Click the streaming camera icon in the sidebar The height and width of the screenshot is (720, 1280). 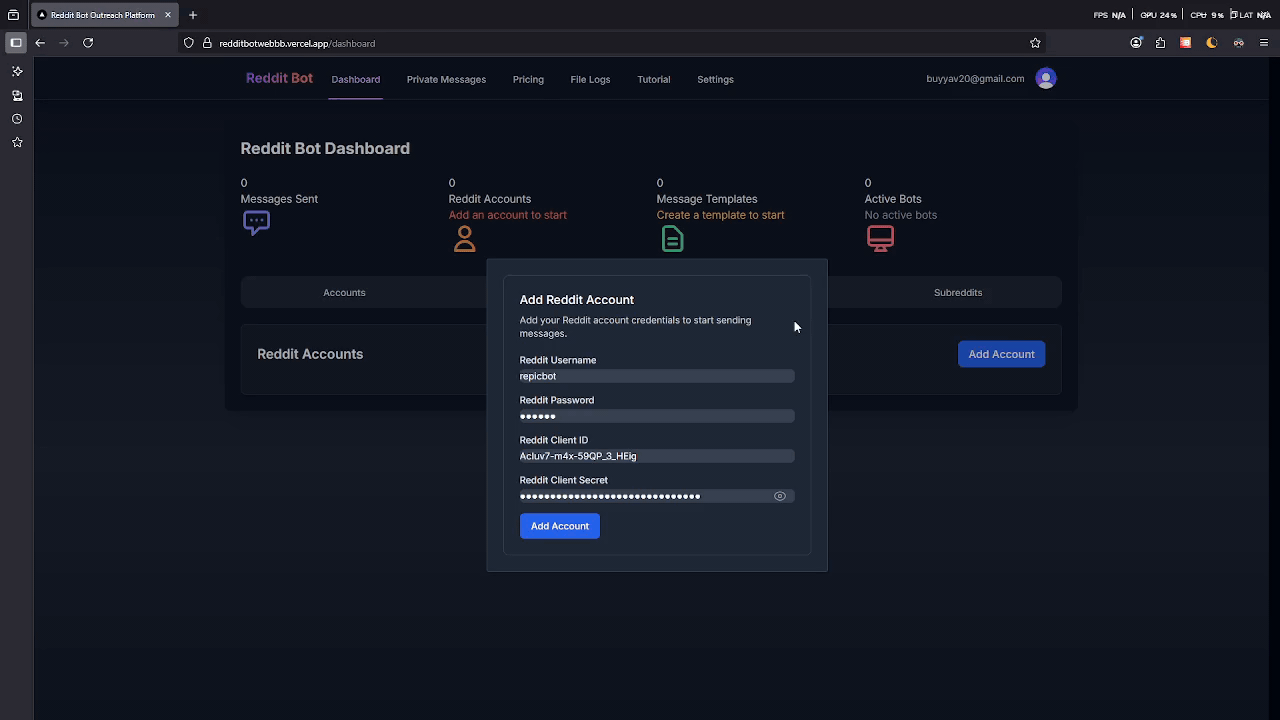[17, 95]
